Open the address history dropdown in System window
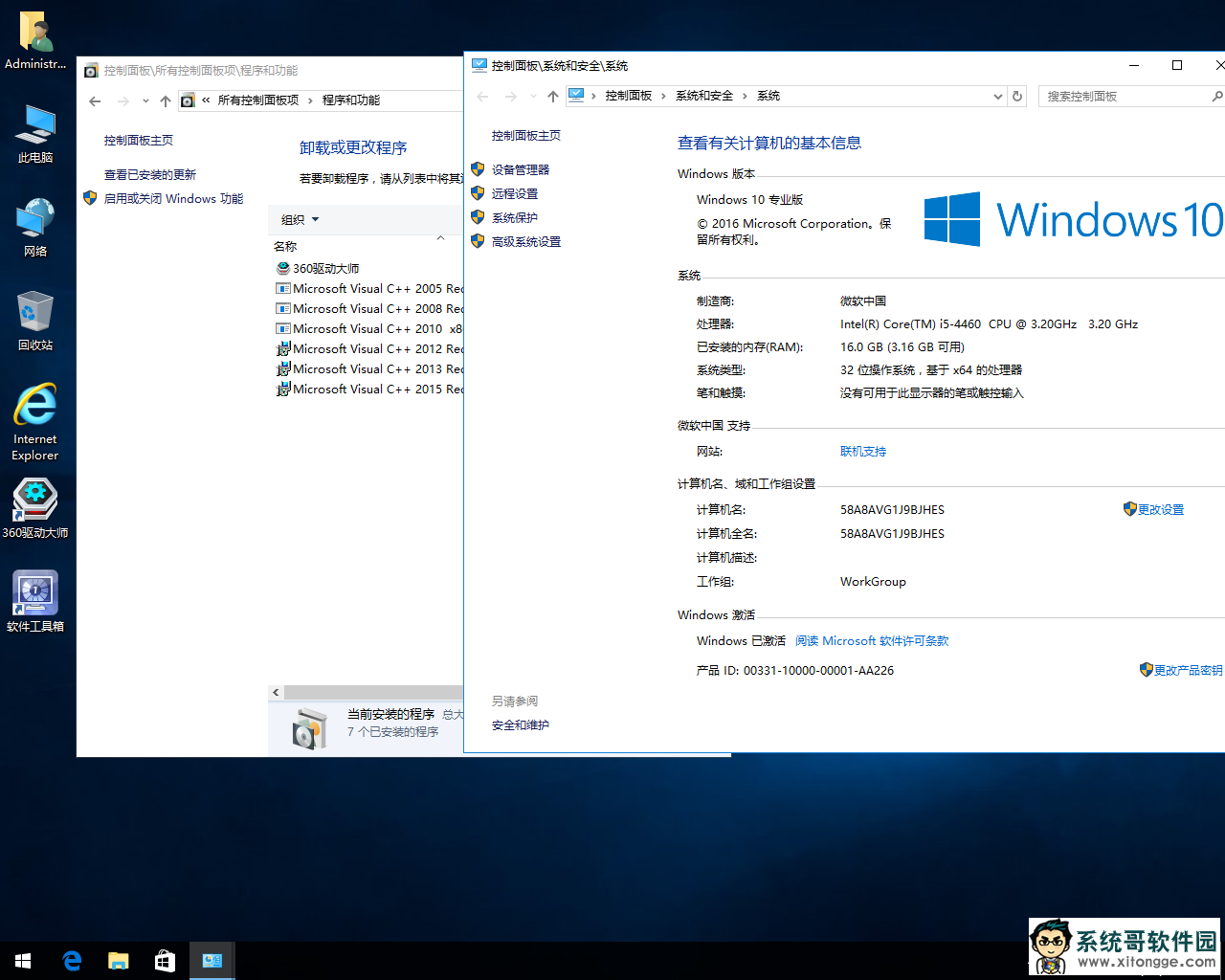 tap(998, 96)
